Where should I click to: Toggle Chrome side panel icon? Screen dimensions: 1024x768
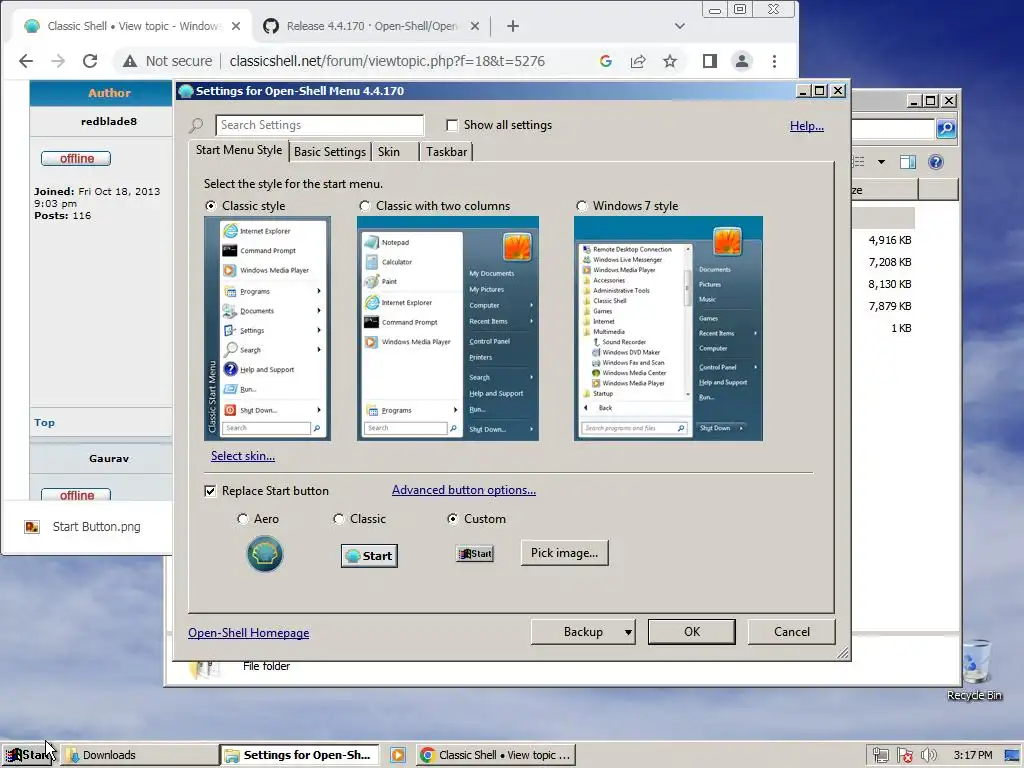[x=710, y=61]
